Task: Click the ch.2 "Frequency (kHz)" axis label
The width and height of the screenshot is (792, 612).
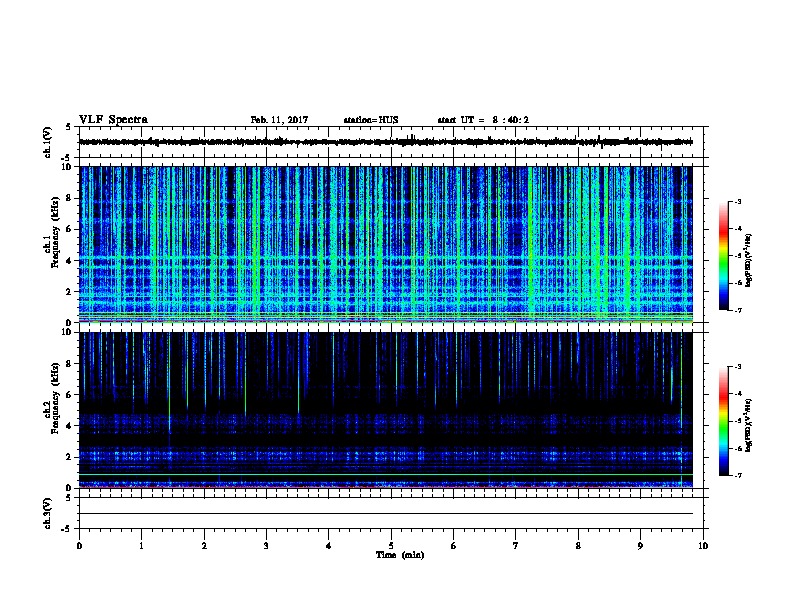Action: click(55, 398)
